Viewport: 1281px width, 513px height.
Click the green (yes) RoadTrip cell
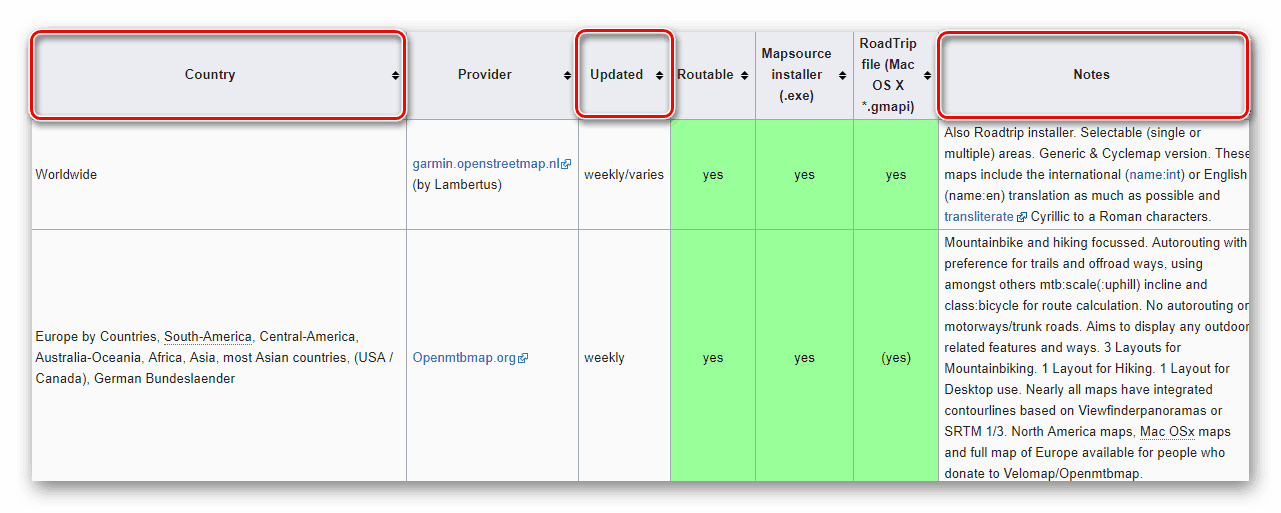tap(895, 357)
